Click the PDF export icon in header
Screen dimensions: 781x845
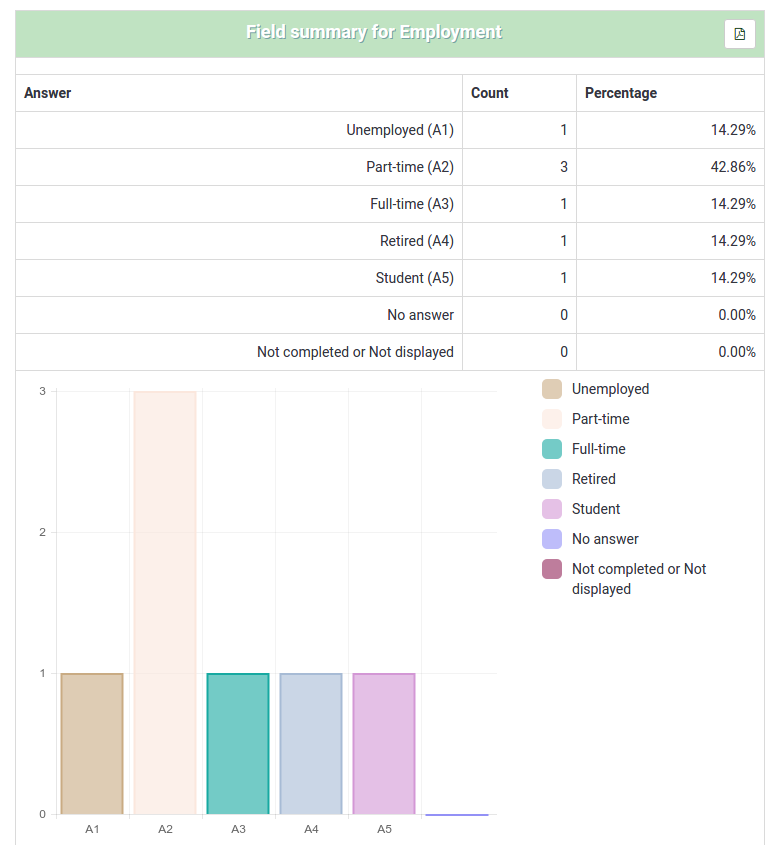[x=739, y=34]
